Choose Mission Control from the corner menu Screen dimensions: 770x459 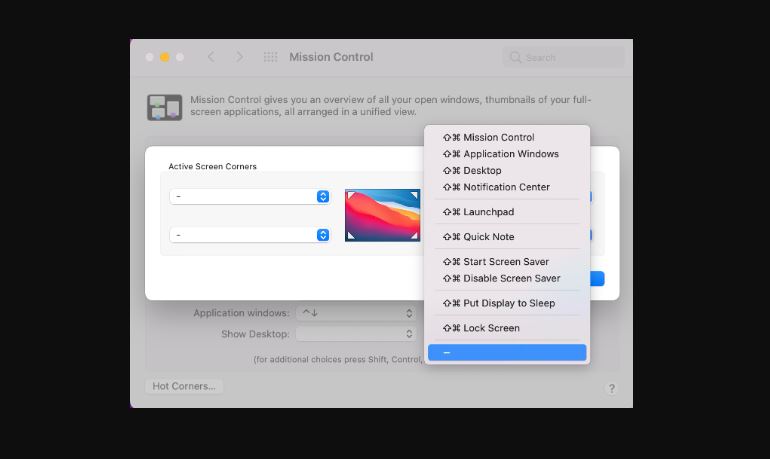pos(507,137)
